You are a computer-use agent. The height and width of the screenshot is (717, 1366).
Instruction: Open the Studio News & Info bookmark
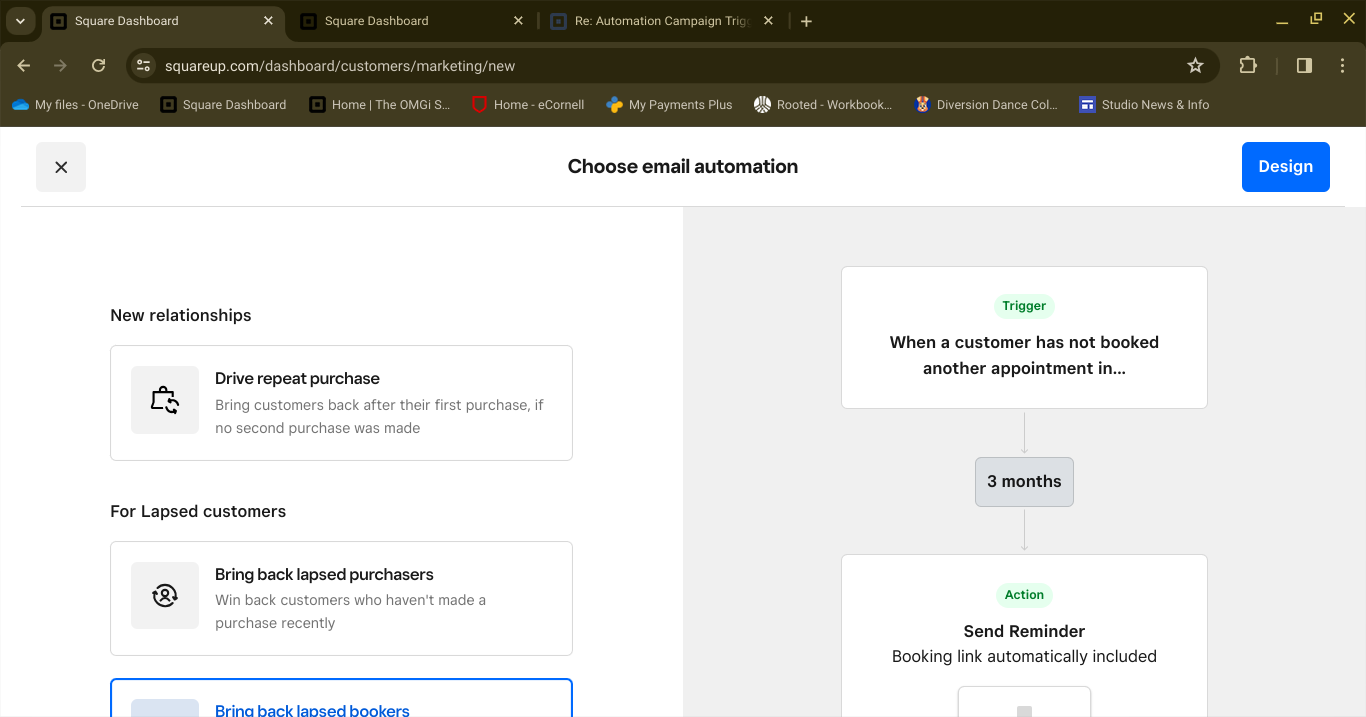click(1144, 104)
